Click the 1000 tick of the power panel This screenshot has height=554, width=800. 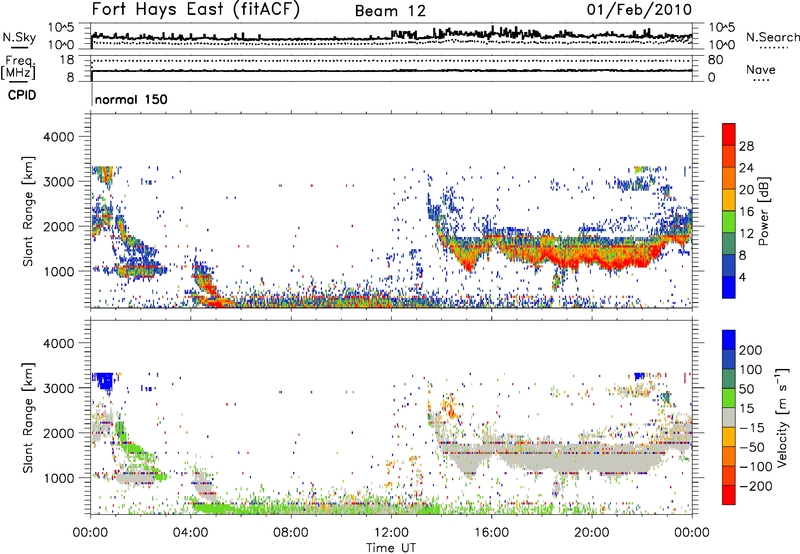[58, 271]
